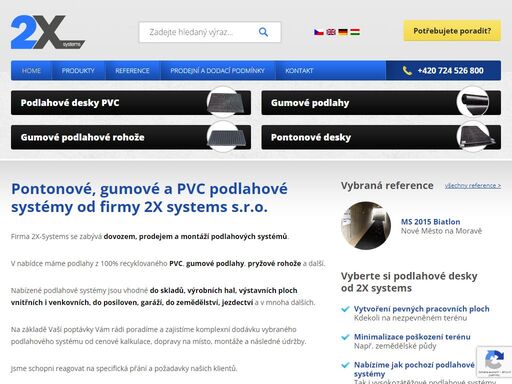Open the PRODUKTY menu item
Screen dimensions: 512x384
[78, 71]
